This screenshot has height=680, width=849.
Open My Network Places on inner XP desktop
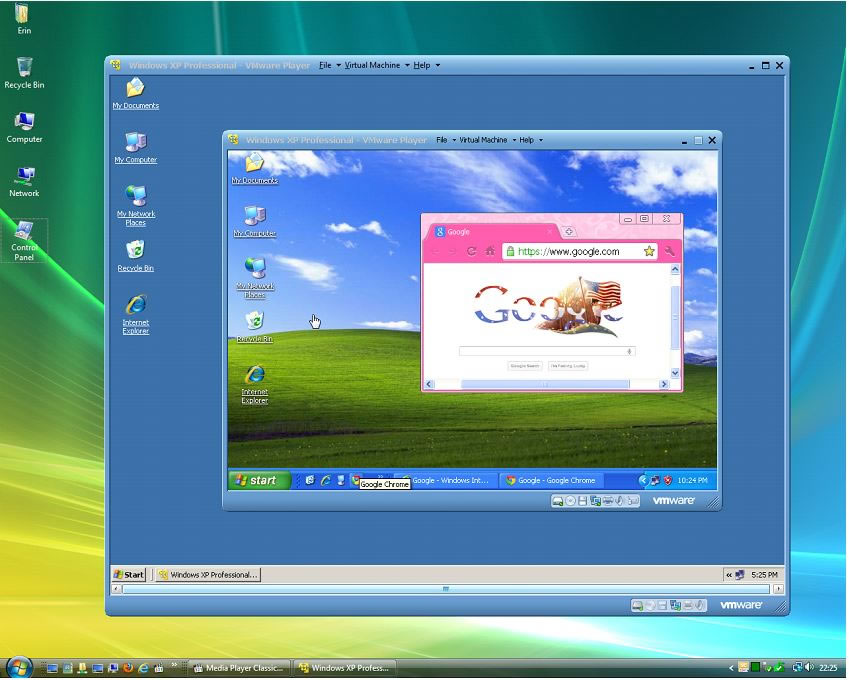tap(254, 278)
